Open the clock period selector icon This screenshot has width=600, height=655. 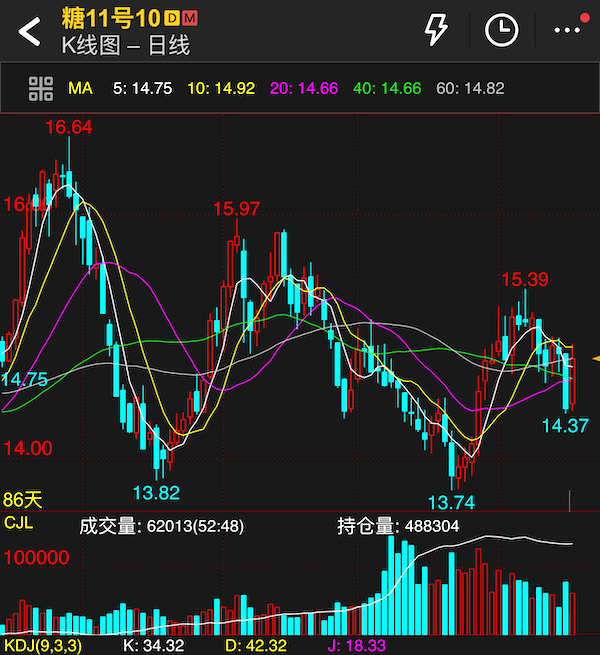(x=501, y=30)
